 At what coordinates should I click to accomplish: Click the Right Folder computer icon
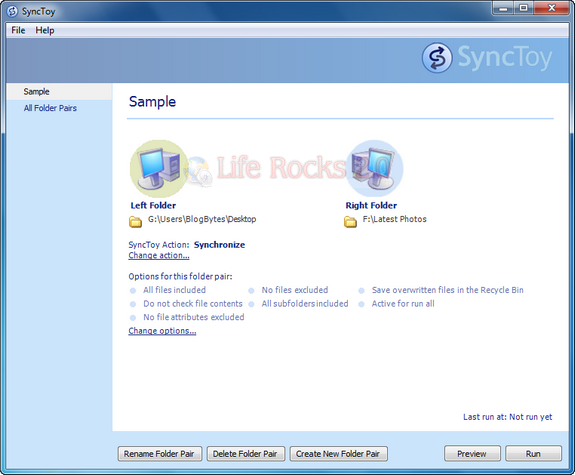[374, 168]
